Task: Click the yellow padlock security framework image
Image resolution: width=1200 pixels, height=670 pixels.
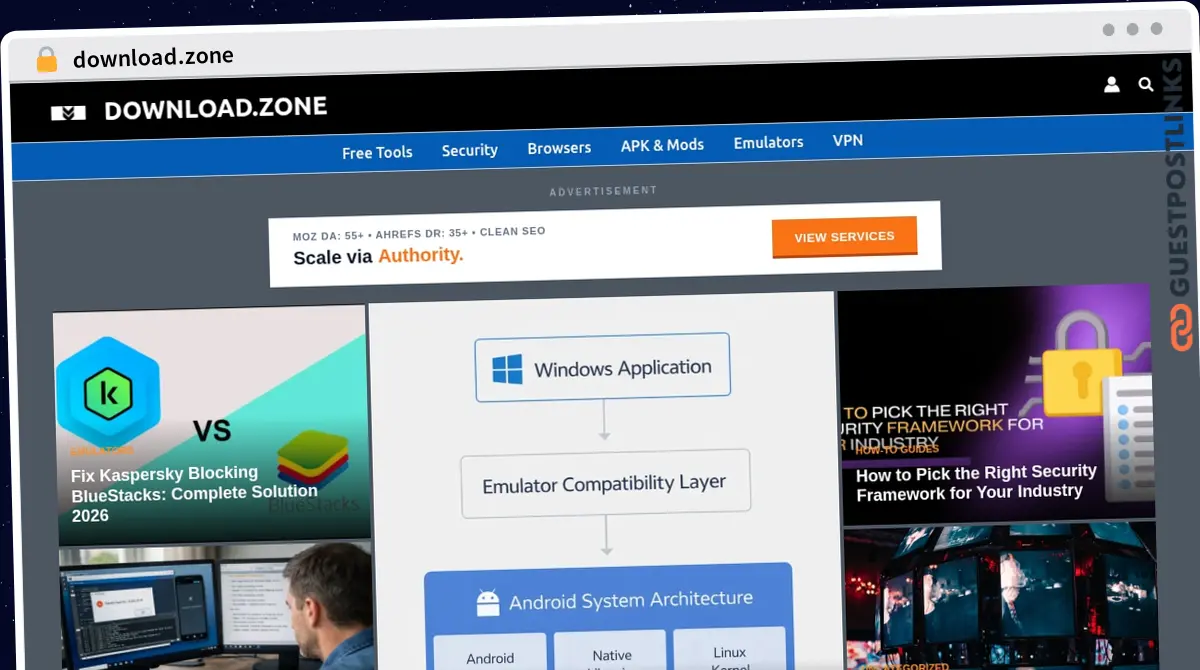Action: coord(995,404)
